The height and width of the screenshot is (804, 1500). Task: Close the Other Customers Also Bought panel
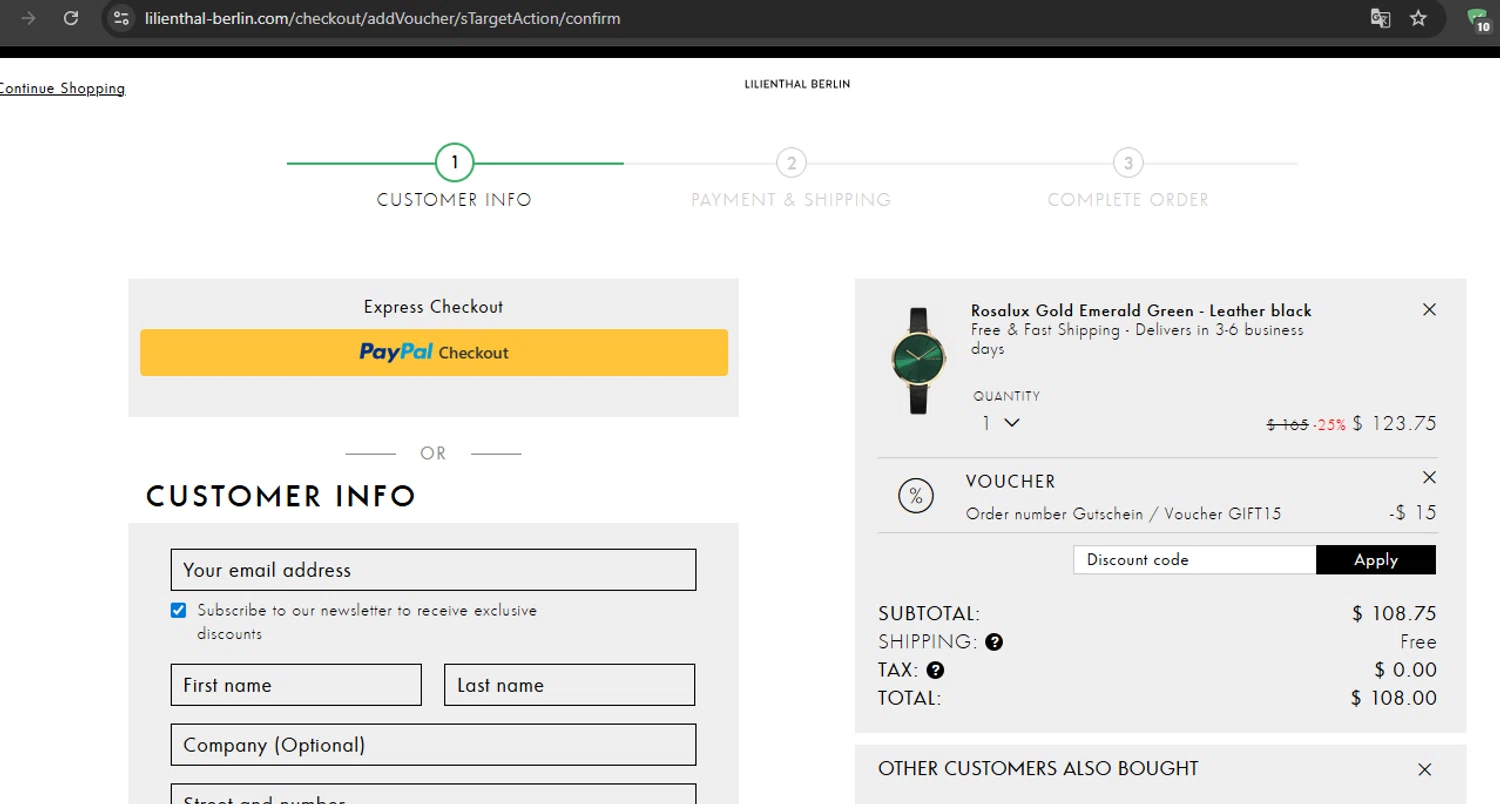pos(1425,769)
